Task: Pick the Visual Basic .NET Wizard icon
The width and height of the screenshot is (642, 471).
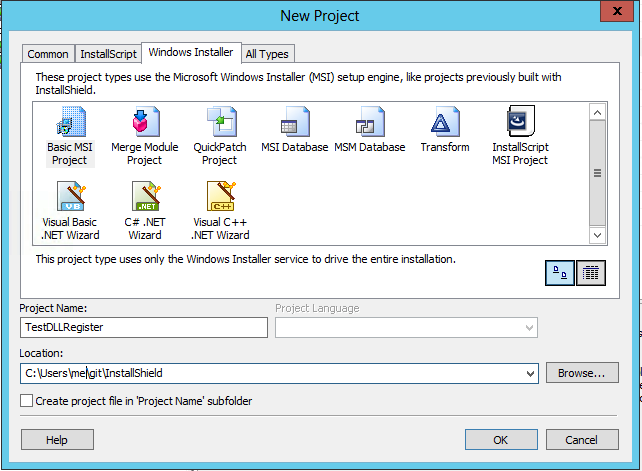Action: click(70, 196)
